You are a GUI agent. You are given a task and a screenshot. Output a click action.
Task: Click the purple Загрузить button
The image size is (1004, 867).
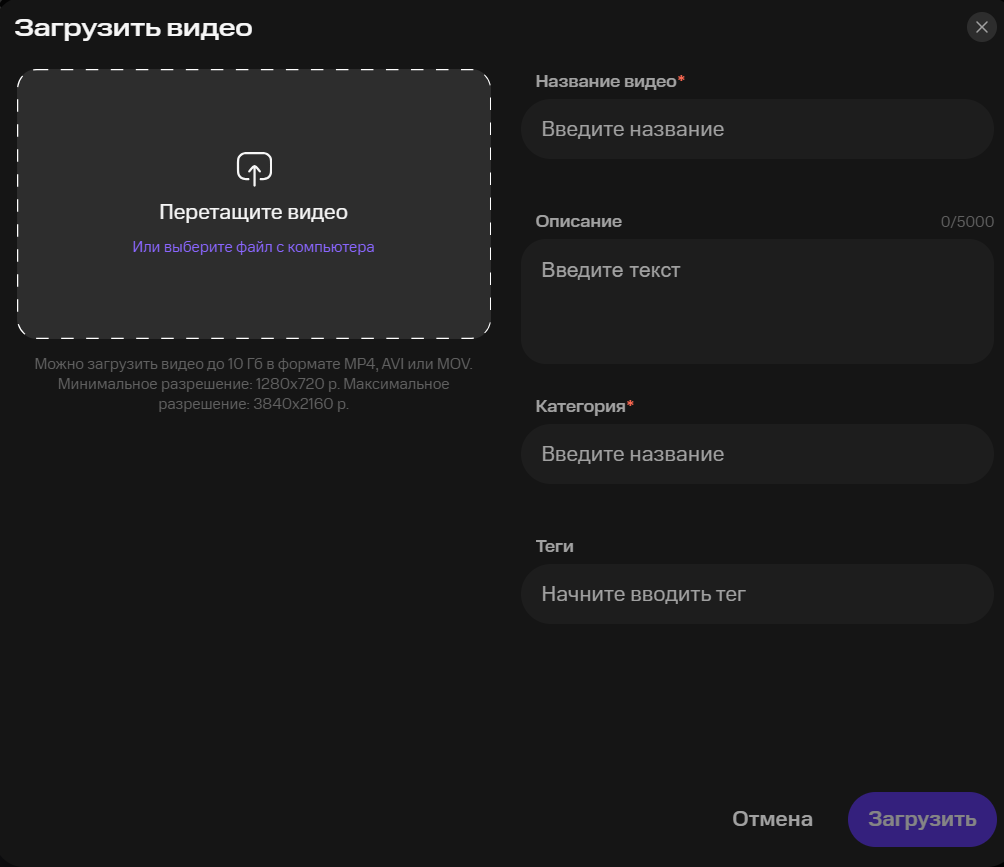(921, 820)
